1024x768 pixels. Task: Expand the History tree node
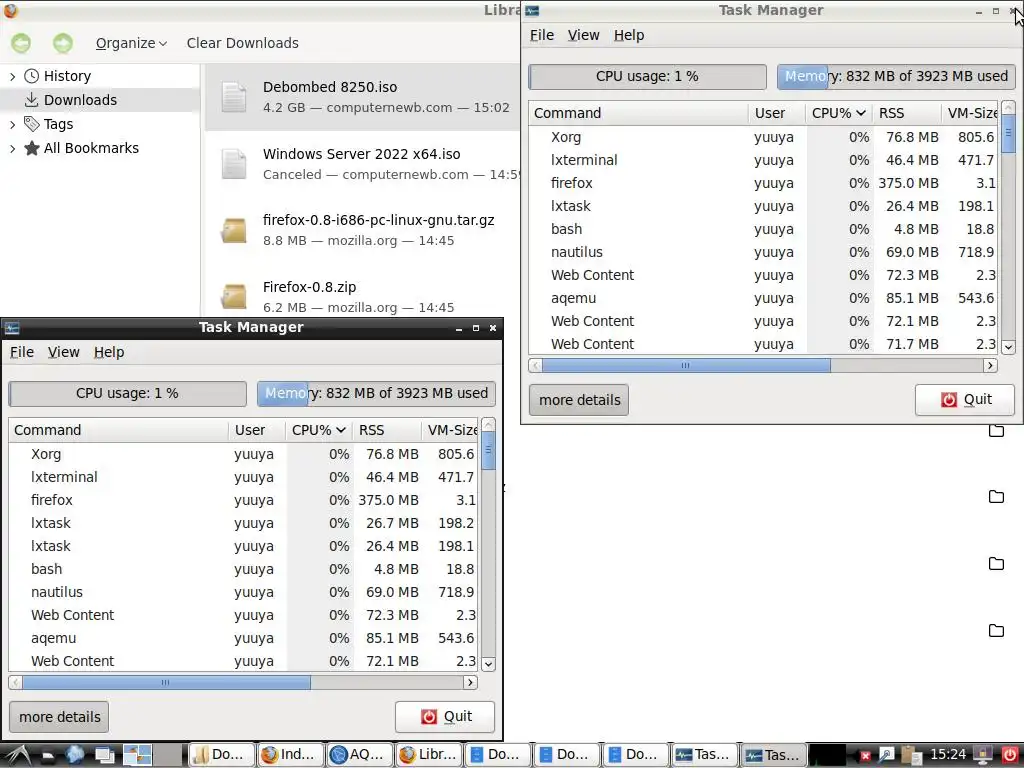12,76
